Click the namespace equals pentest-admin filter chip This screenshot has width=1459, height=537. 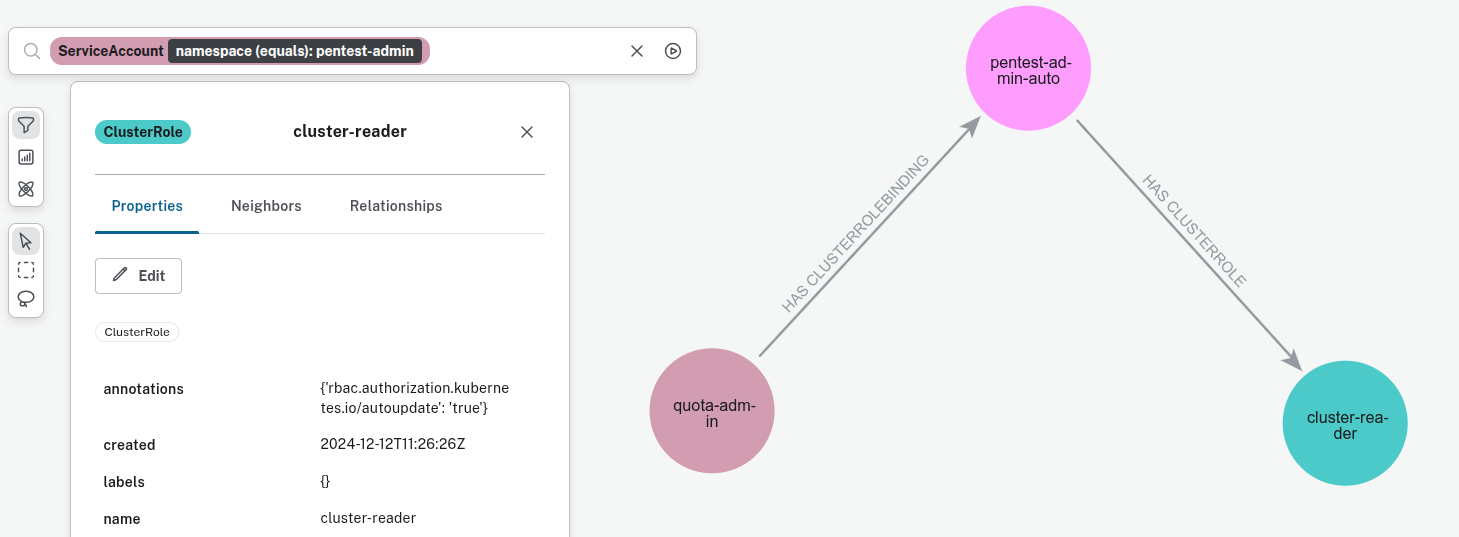click(294, 51)
